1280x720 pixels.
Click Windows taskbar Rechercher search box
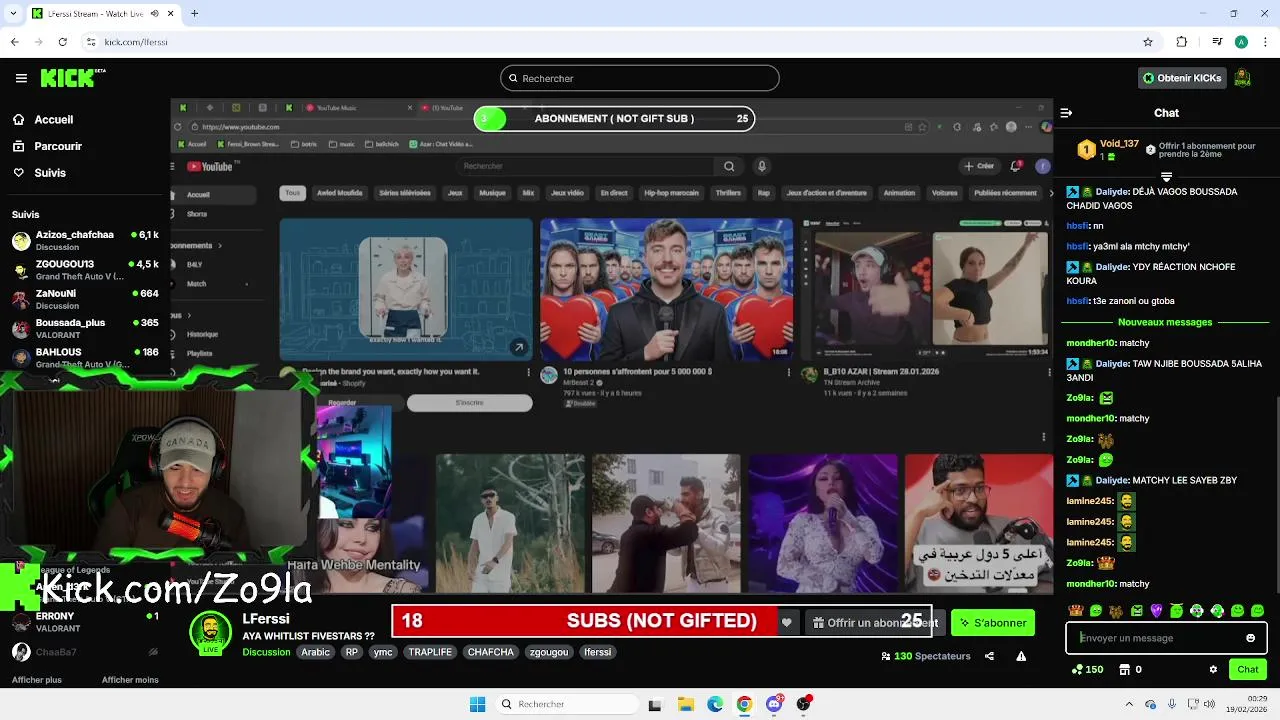click(568, 704)
